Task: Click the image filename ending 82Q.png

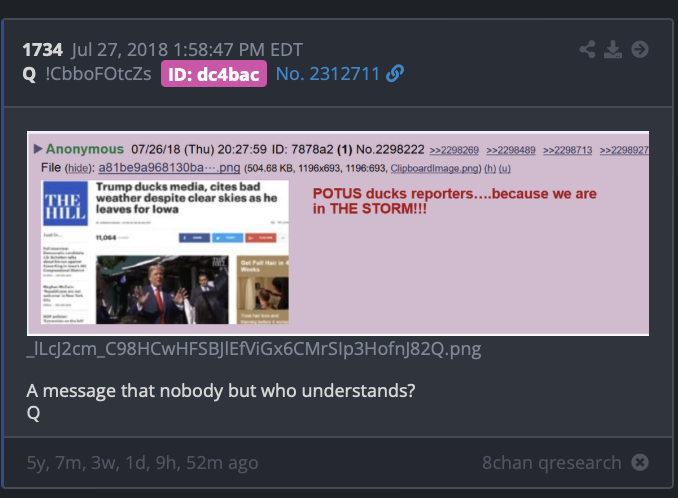Action: pyautogui.click(x=254, y=349)
